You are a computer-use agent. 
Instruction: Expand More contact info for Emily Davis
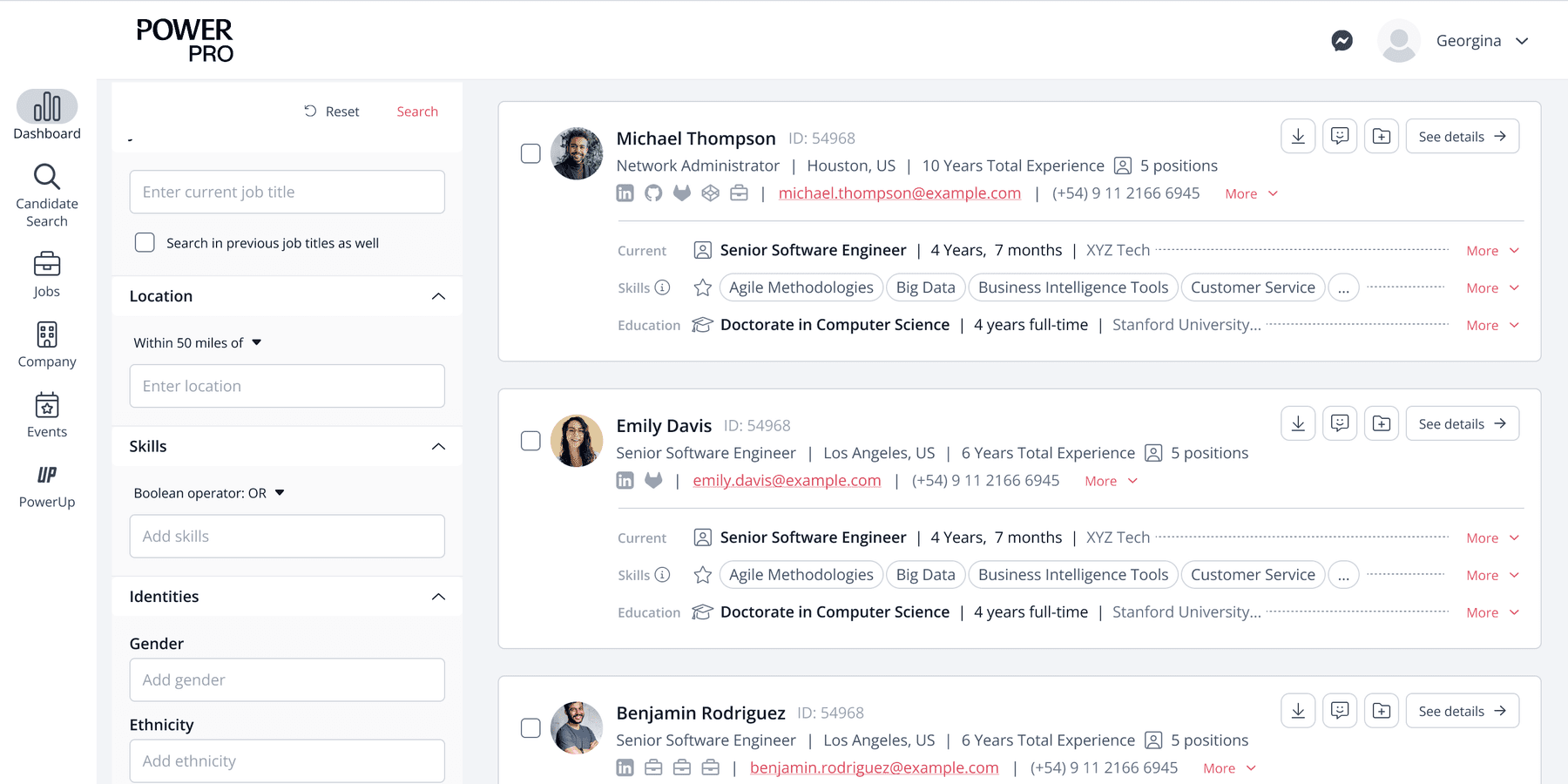point(1112,481)
